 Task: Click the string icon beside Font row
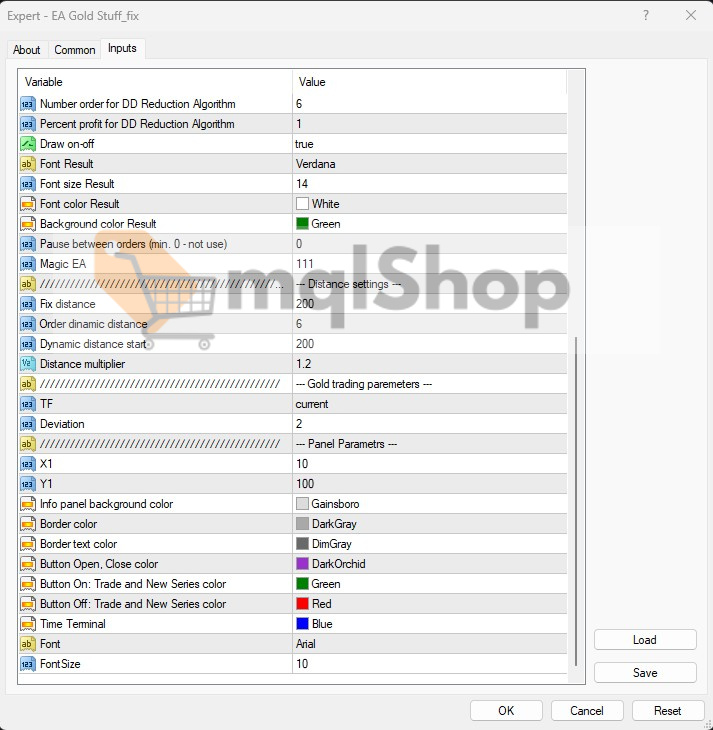pos(27,644)
